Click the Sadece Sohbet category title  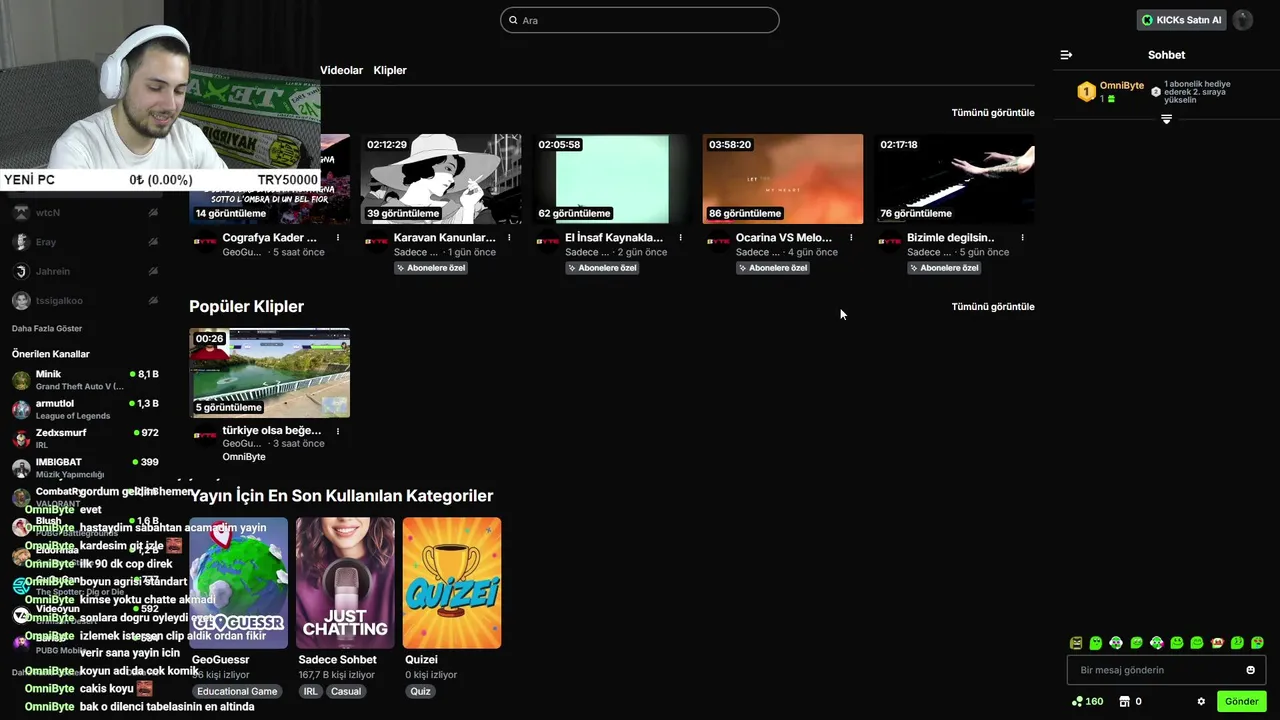[x=337, y=659]
